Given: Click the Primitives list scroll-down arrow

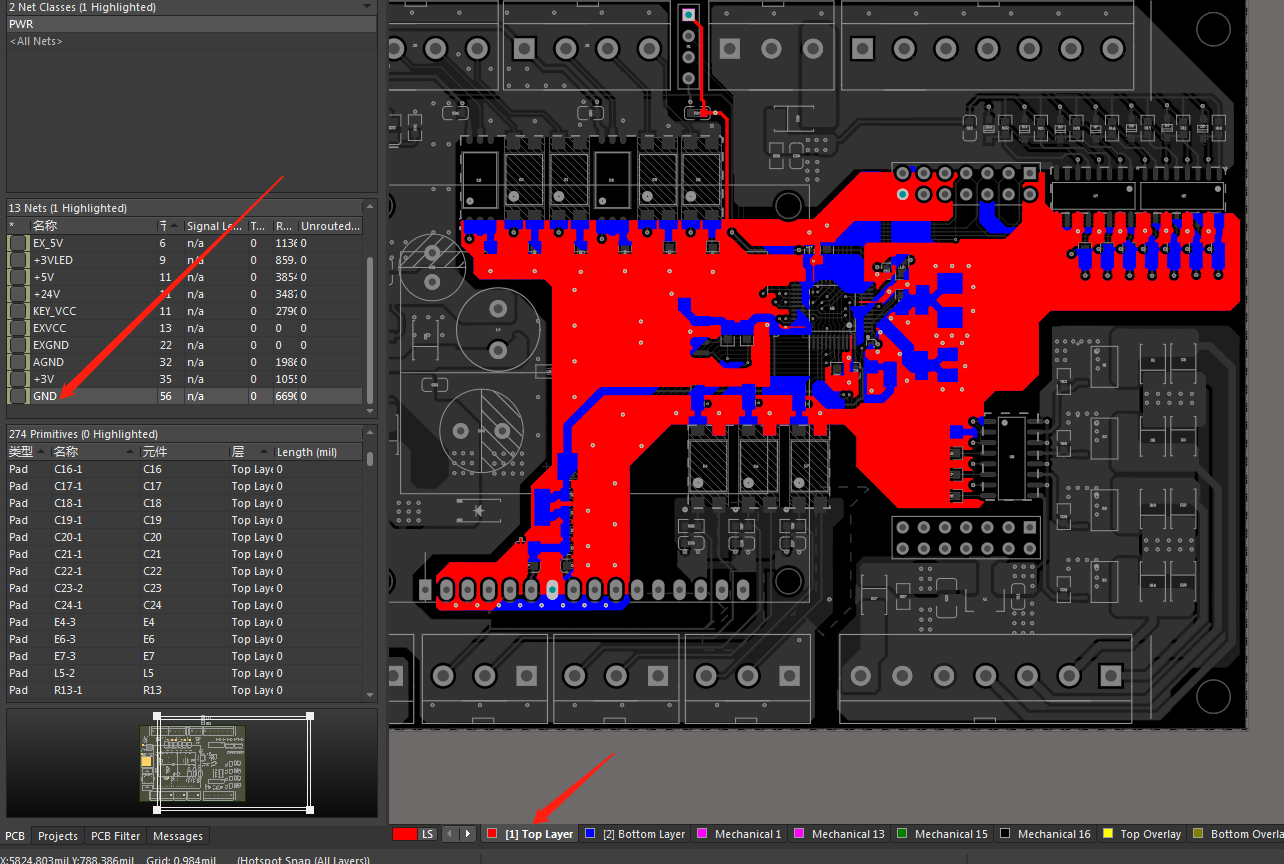Looking at the screenshot, I should 371,696.
